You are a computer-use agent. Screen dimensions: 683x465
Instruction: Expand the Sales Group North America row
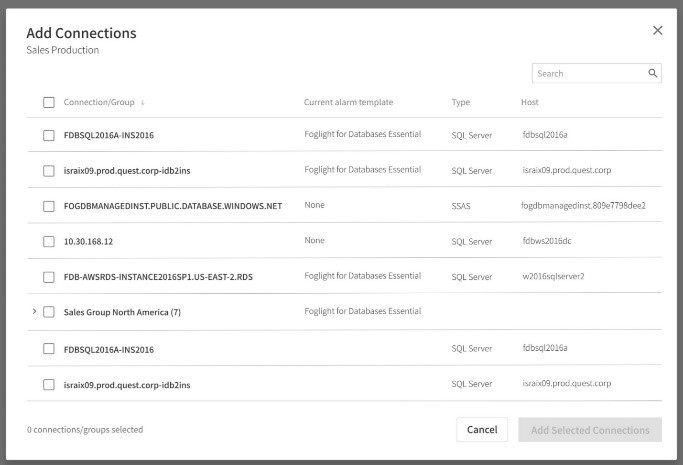(x=34, y=311)
